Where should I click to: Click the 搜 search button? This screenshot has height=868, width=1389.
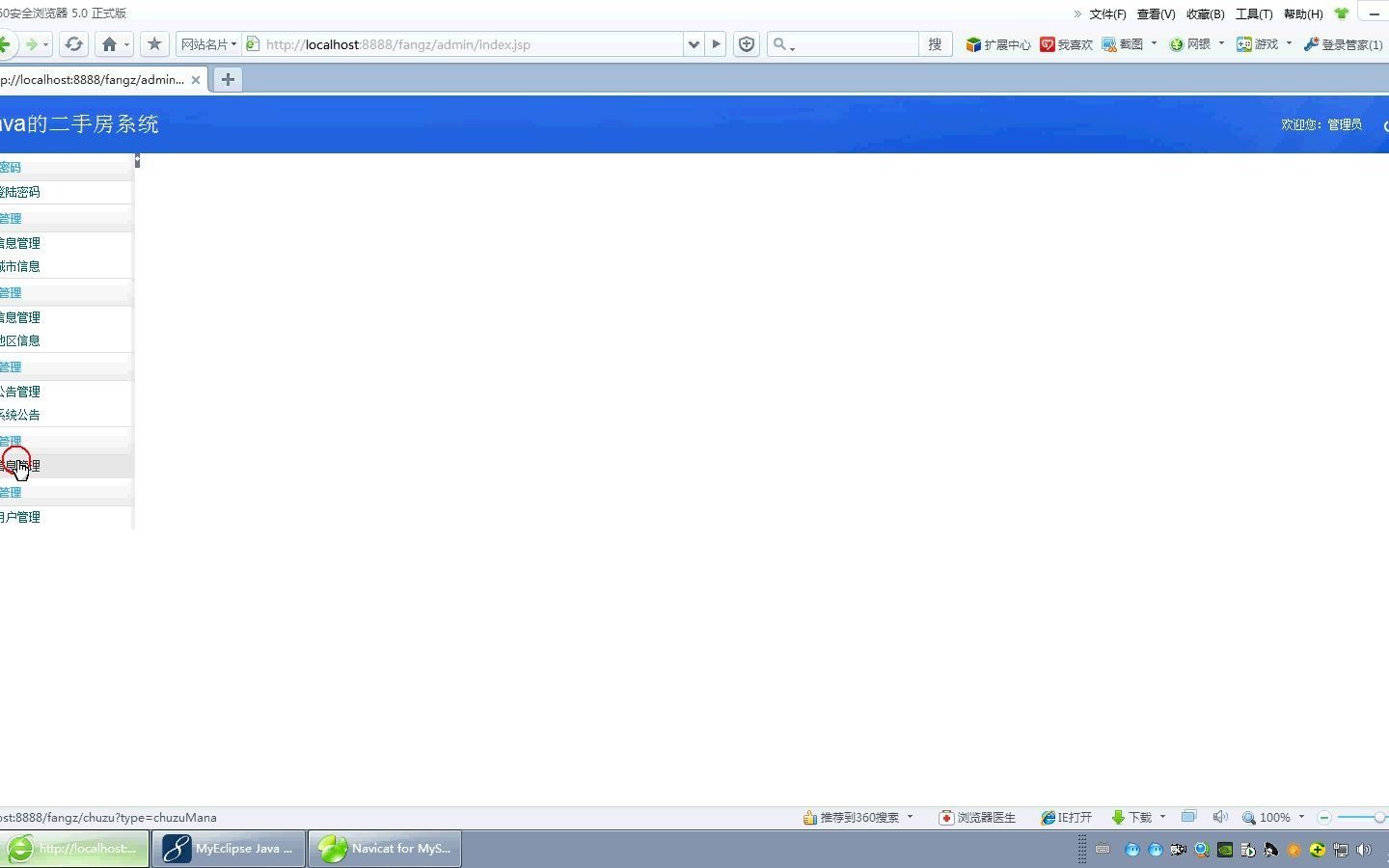pyautogui.click(x=935, y=44)
